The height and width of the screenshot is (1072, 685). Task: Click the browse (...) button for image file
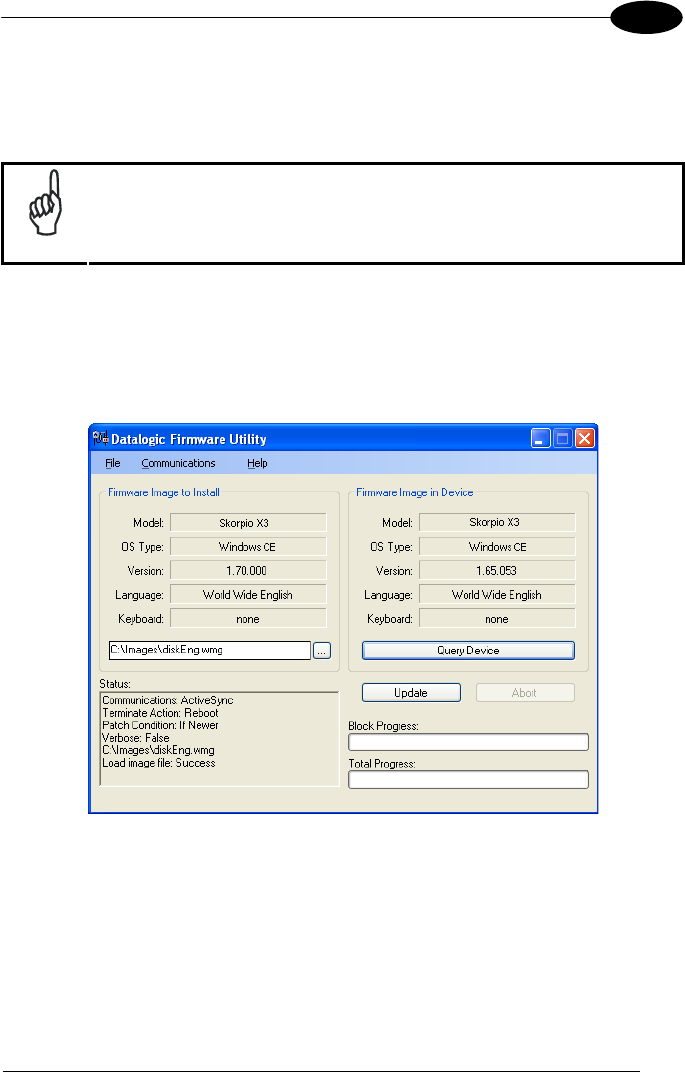[x=322, y=650]
